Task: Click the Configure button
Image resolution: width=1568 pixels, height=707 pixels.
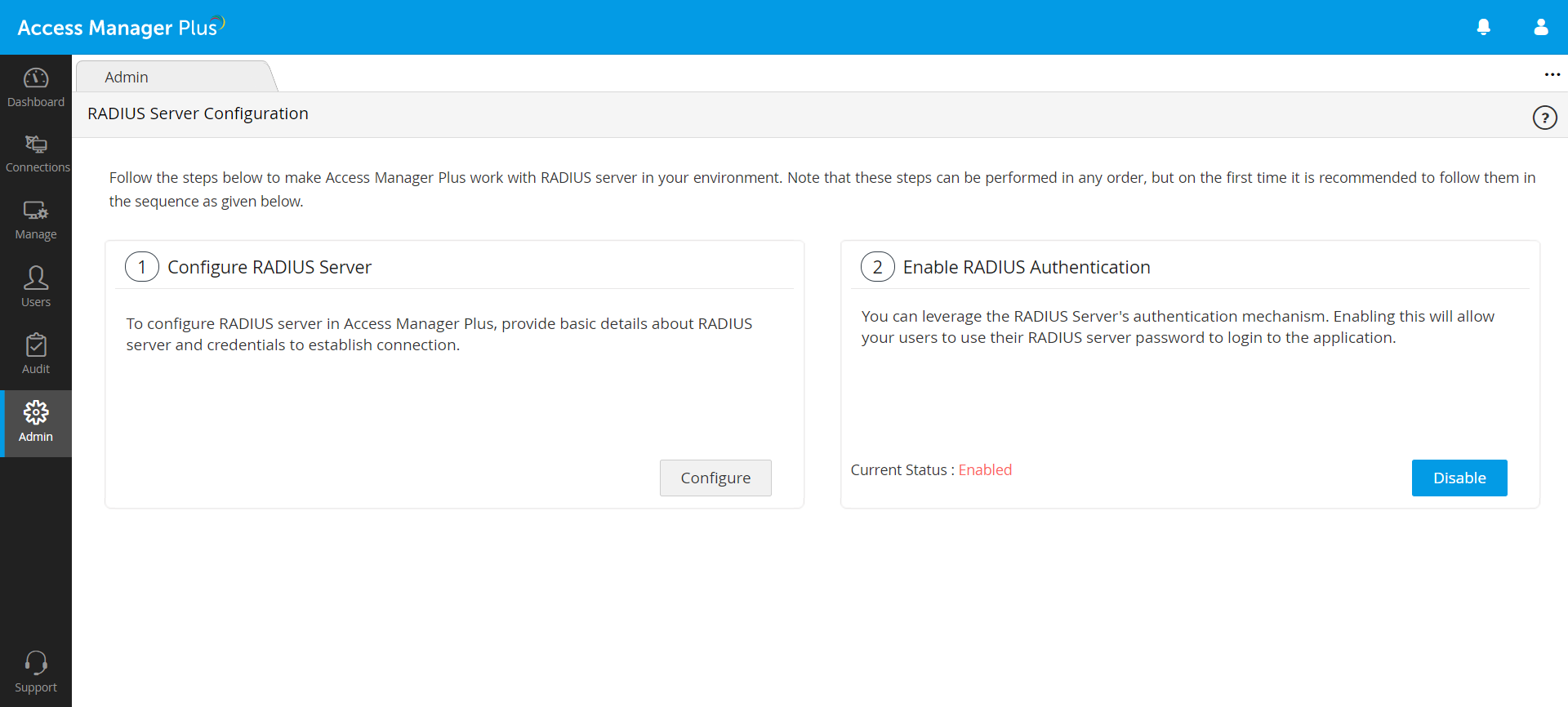Action: (x=715, y=478)
